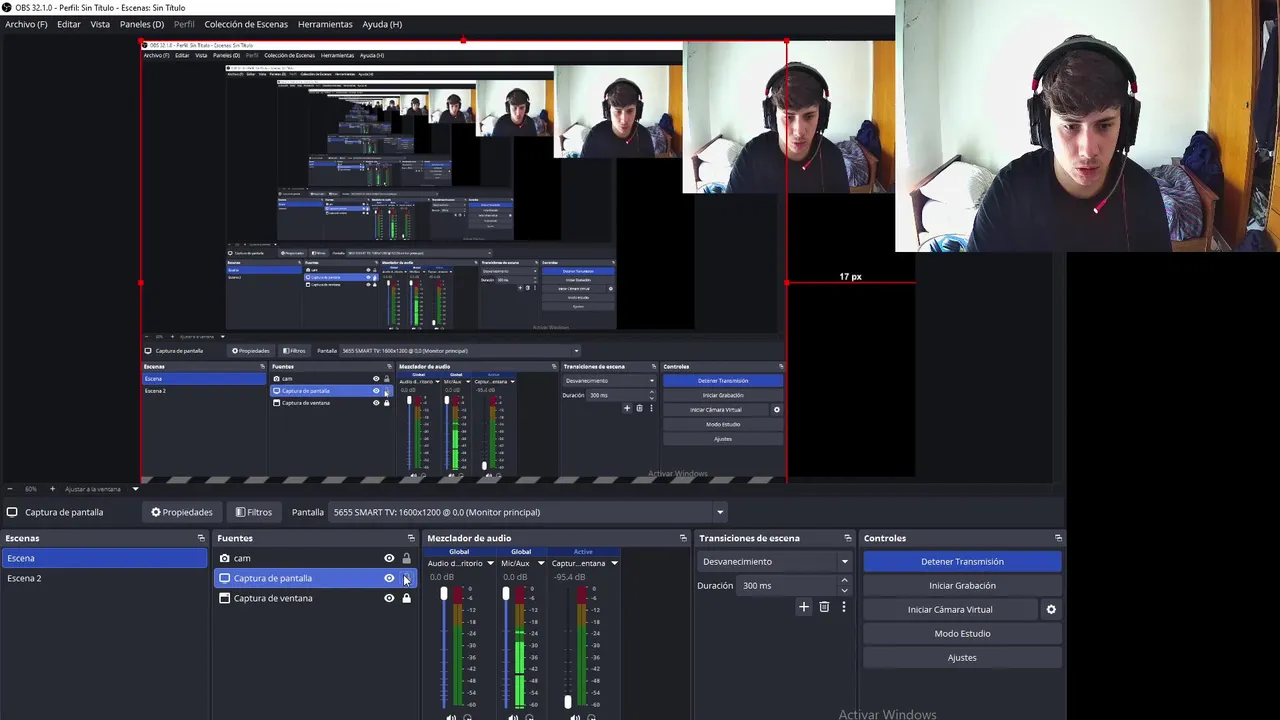Click the 'Active' label in the mixer
1280x720 pixels.
[583, 552]
